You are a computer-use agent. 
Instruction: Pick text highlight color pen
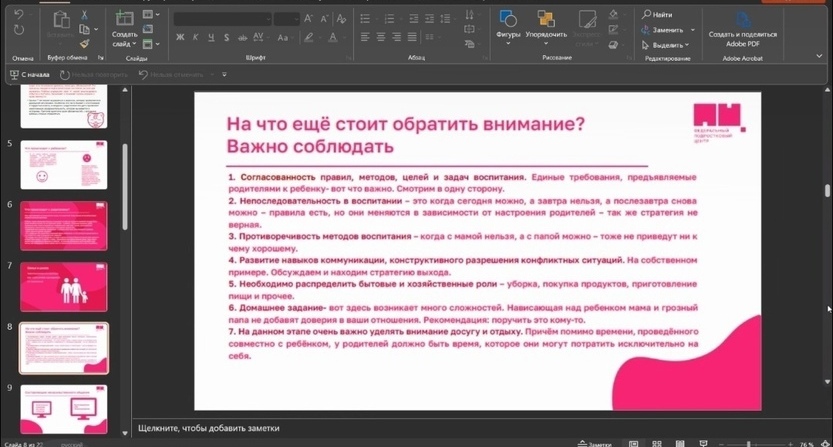[309, 37]
